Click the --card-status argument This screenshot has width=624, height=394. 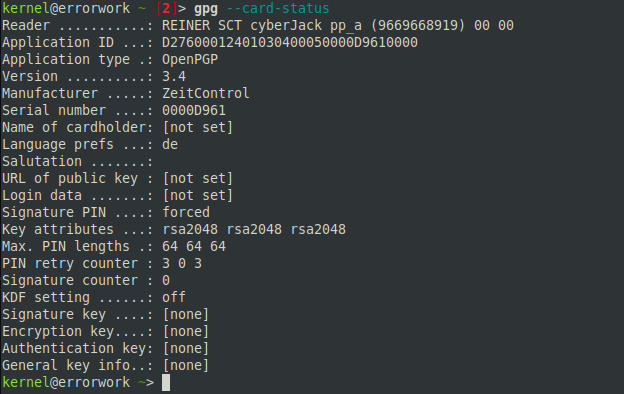(278, 8)
